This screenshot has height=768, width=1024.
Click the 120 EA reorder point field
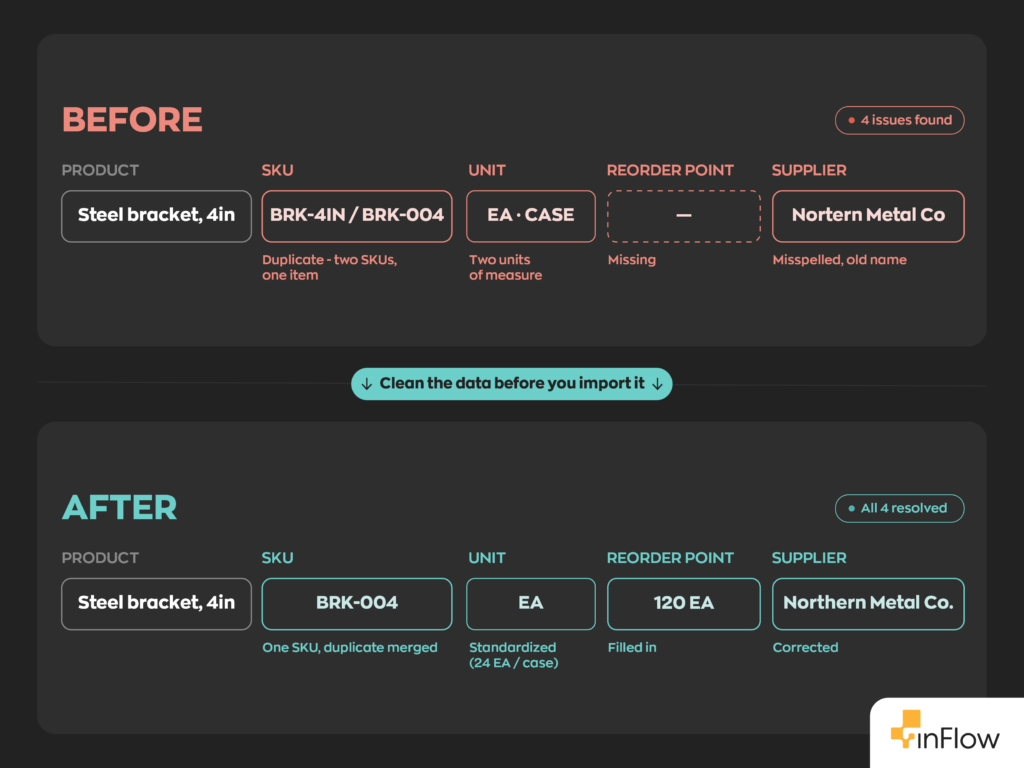coord(684,604)
